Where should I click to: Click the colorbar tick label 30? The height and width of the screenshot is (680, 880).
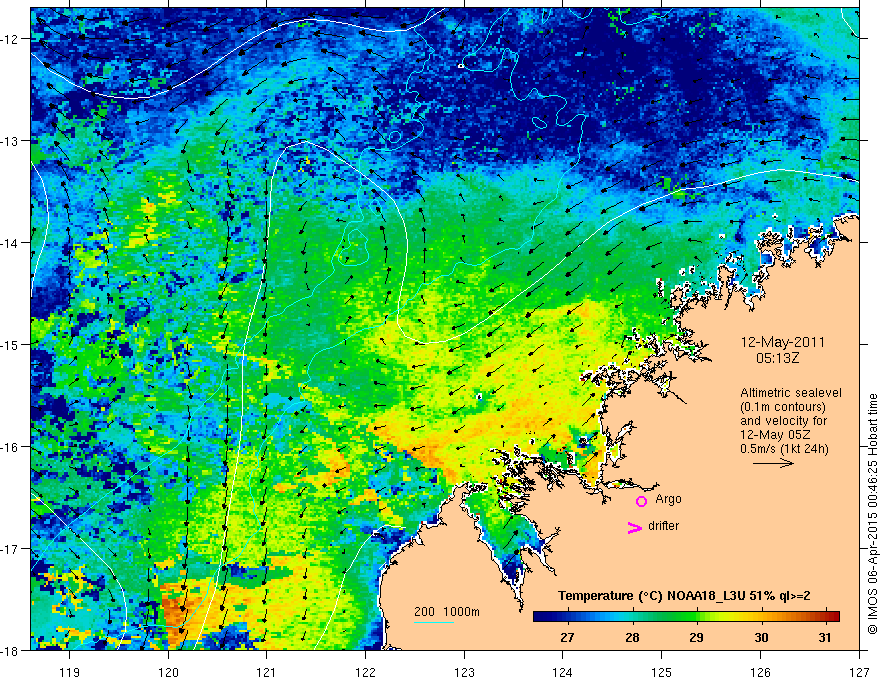(761, 637)
